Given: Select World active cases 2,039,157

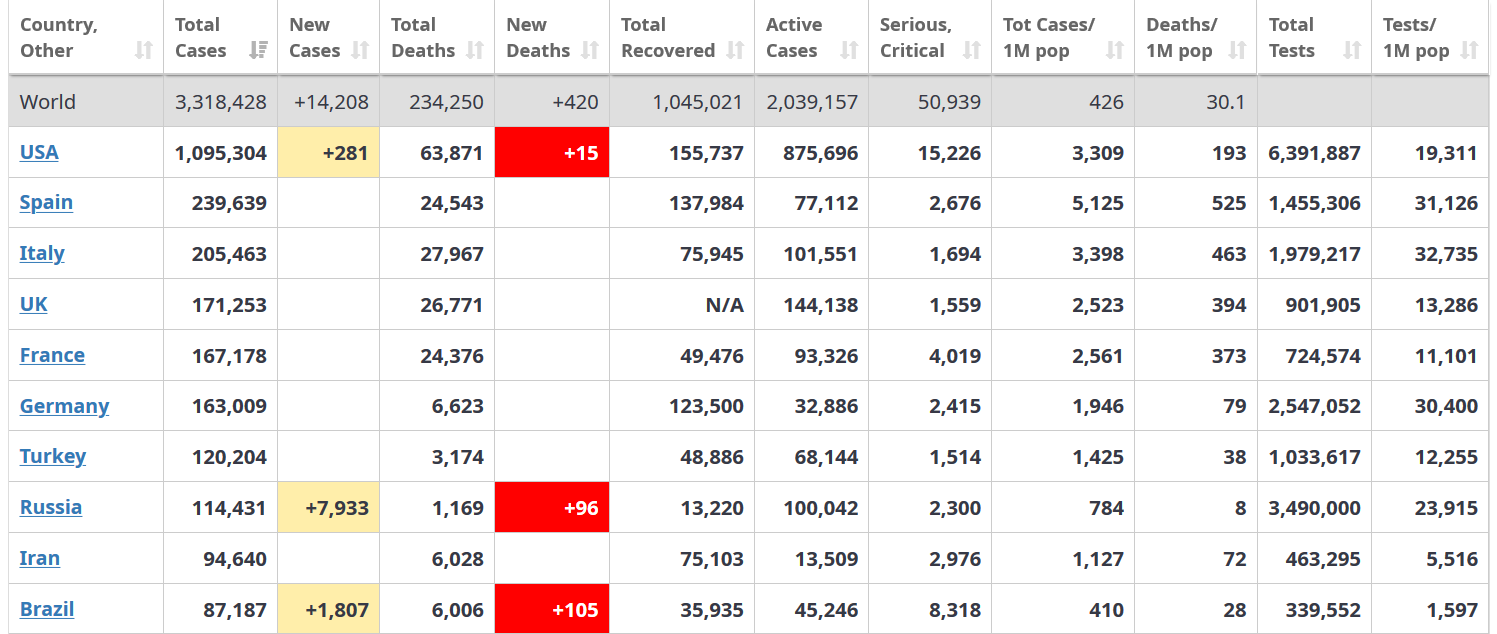Looking at the screenshot, I should [x=812, y=102].
